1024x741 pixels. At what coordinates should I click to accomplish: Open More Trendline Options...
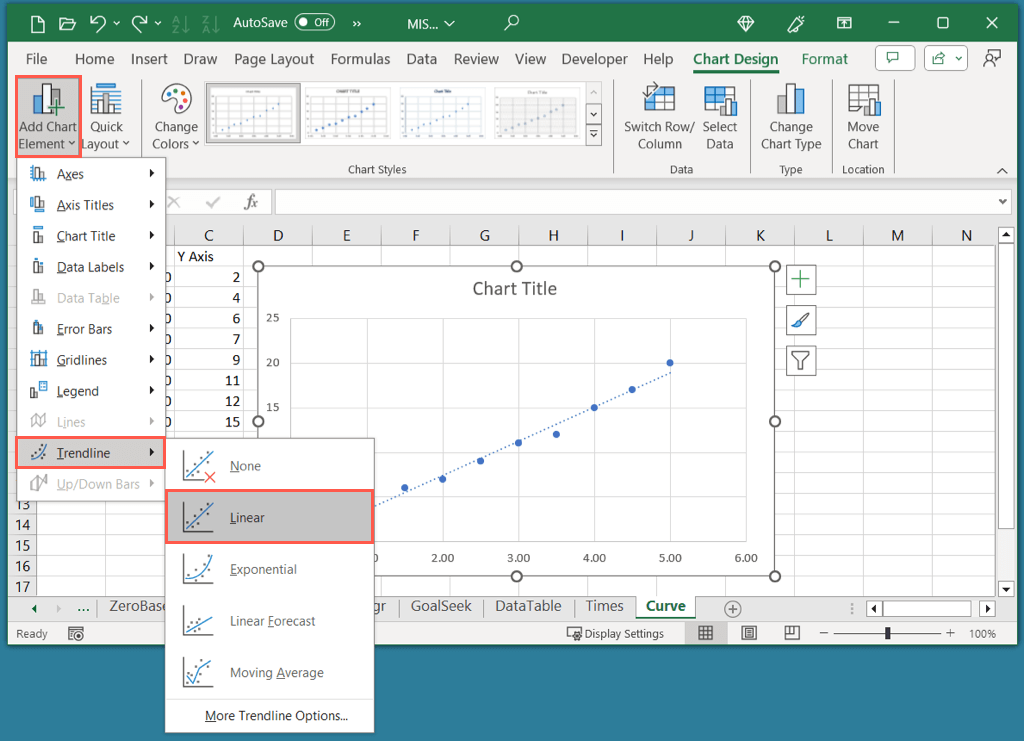276,716
